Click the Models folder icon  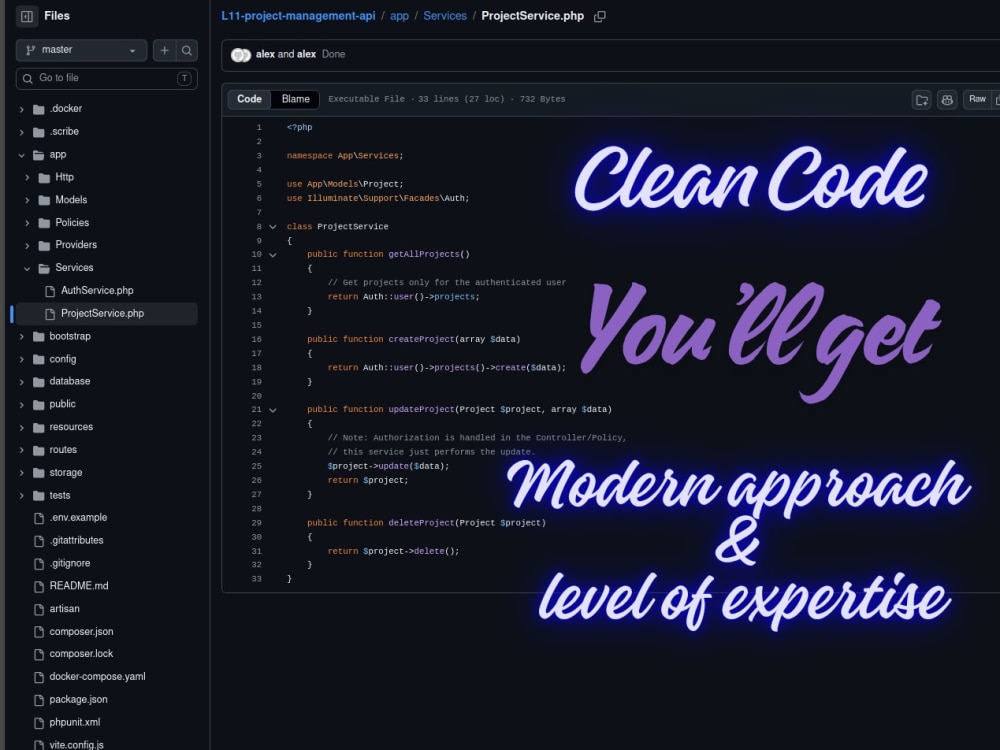click(x=44, y=200)
